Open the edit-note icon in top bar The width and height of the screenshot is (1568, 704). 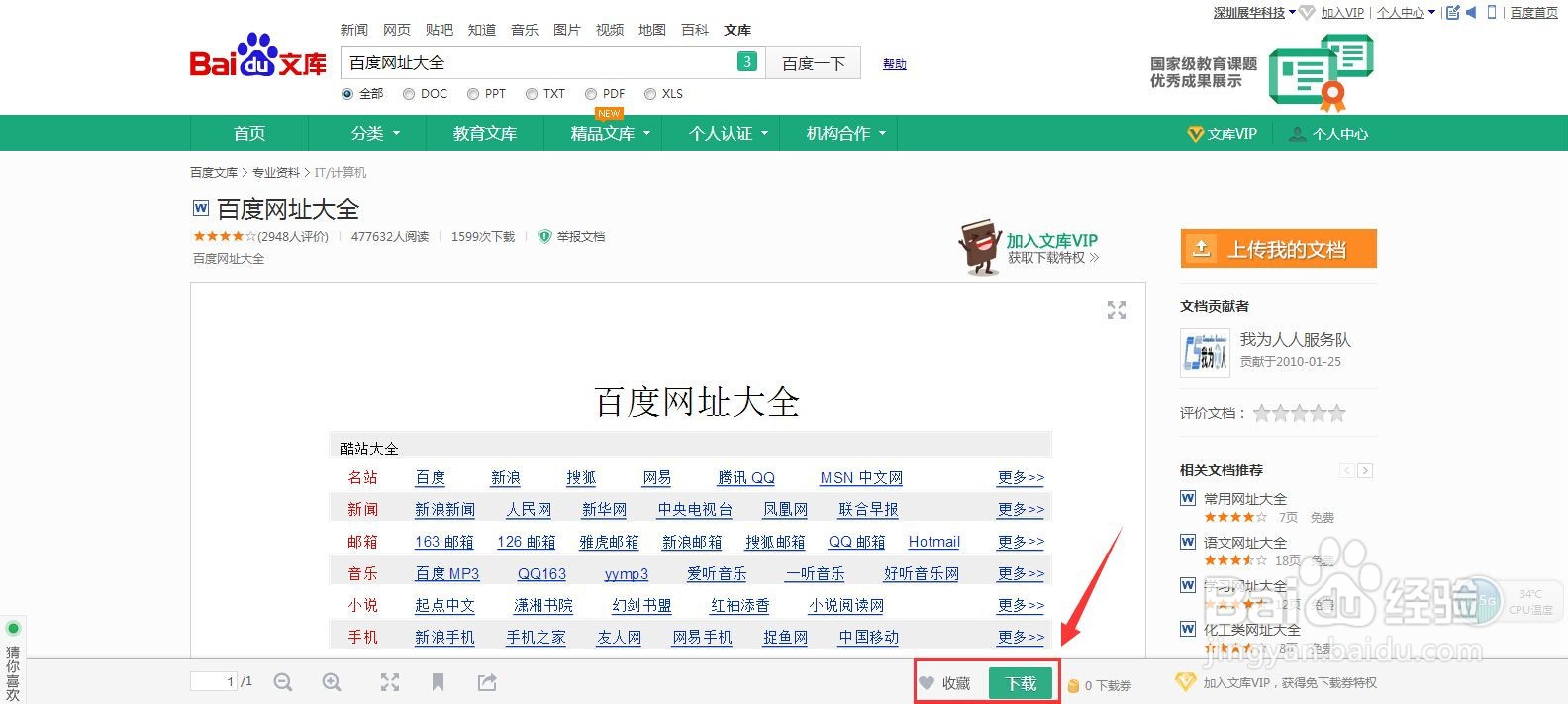click(x=1452, y=12)
